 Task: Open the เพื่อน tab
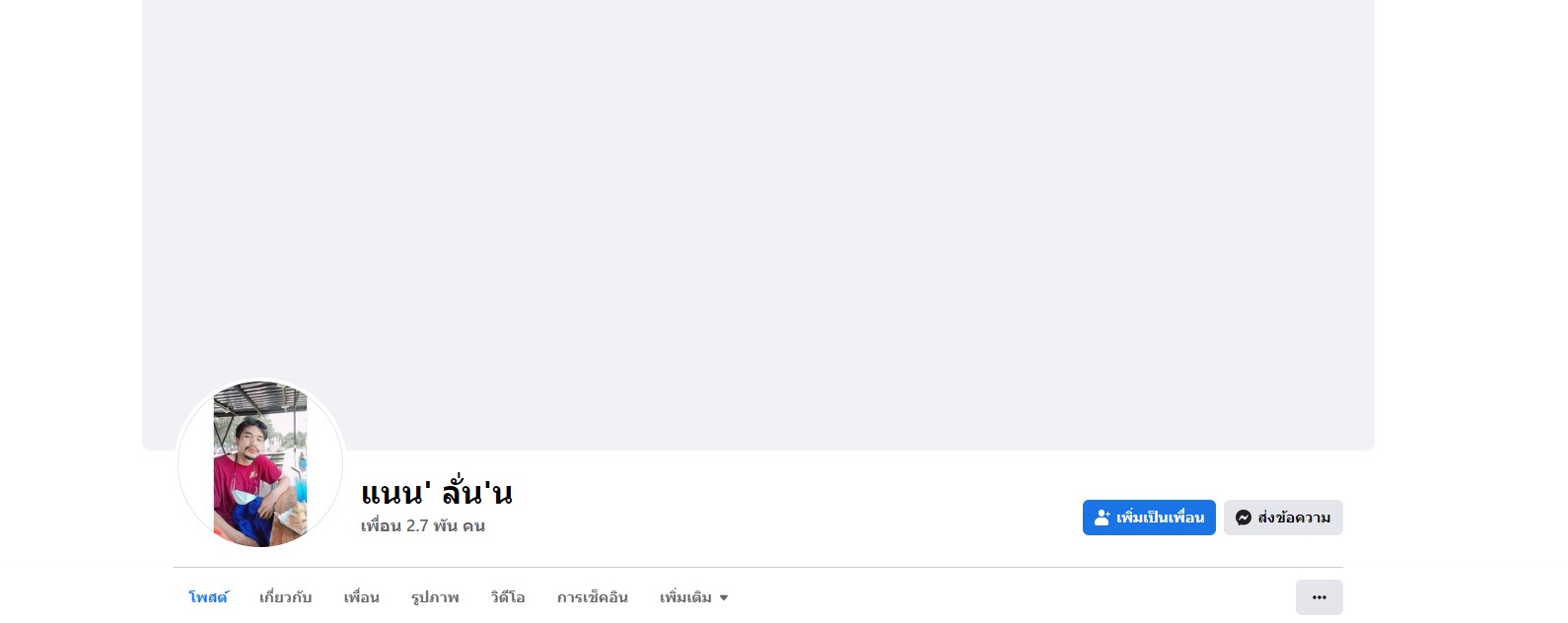361,597
